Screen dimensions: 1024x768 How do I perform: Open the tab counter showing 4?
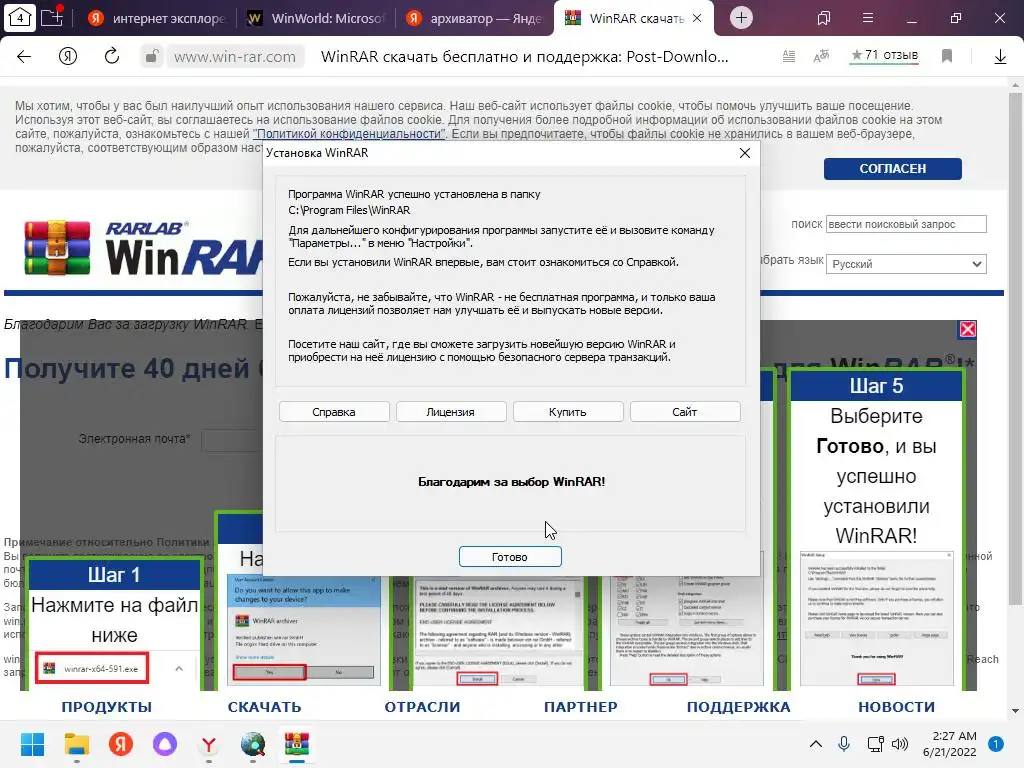(20, 18)
